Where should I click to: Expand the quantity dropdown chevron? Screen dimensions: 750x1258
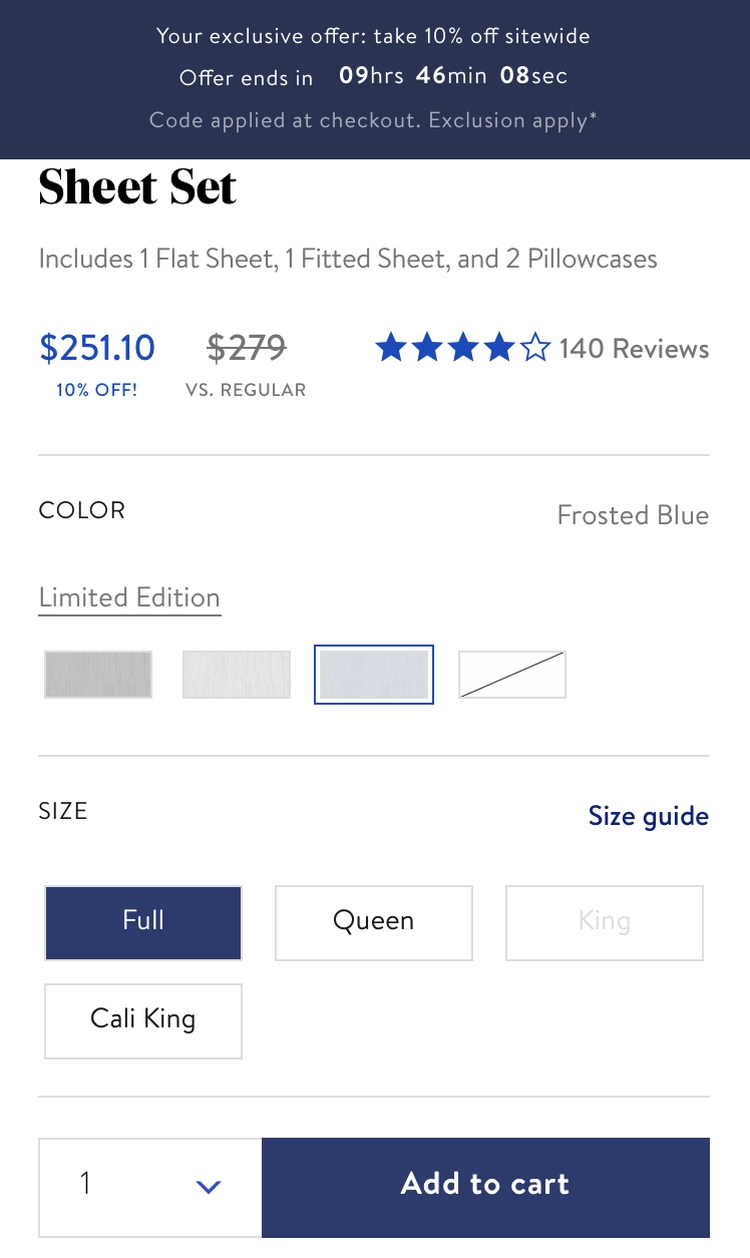click(x=208, y=1187)
